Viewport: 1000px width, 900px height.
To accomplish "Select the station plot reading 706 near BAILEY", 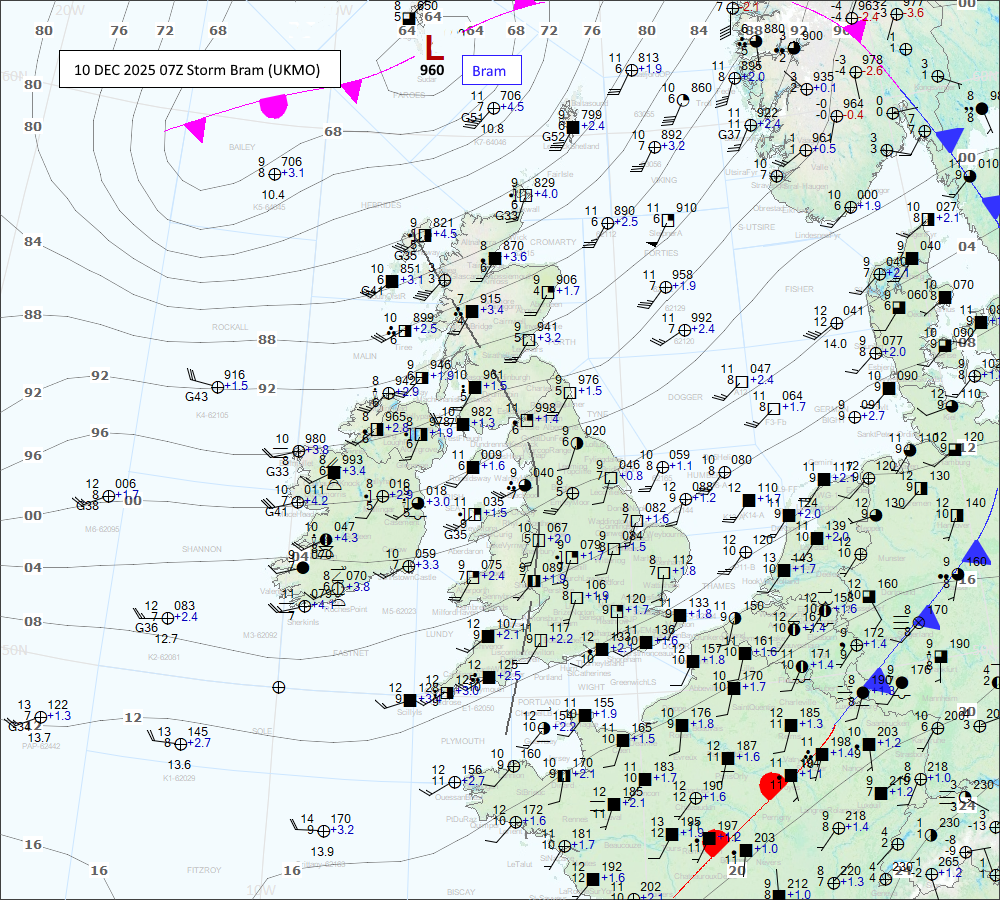I will coord(275,174).
